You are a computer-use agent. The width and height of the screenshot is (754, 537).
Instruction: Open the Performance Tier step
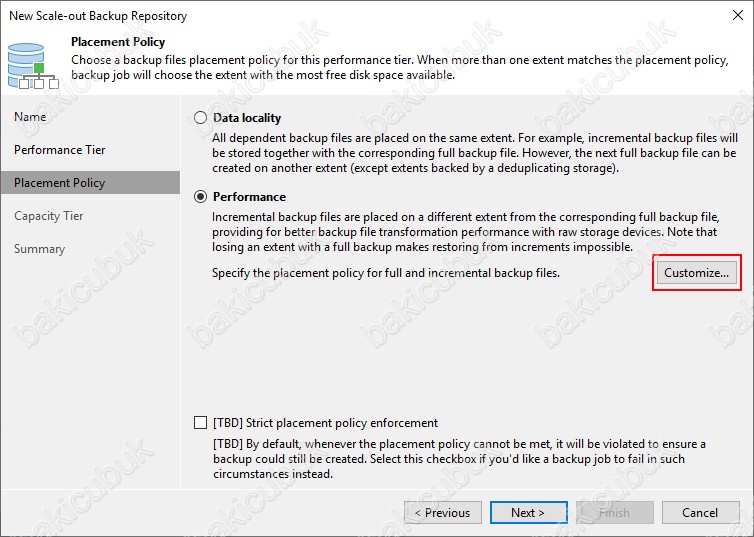point(60,150)
